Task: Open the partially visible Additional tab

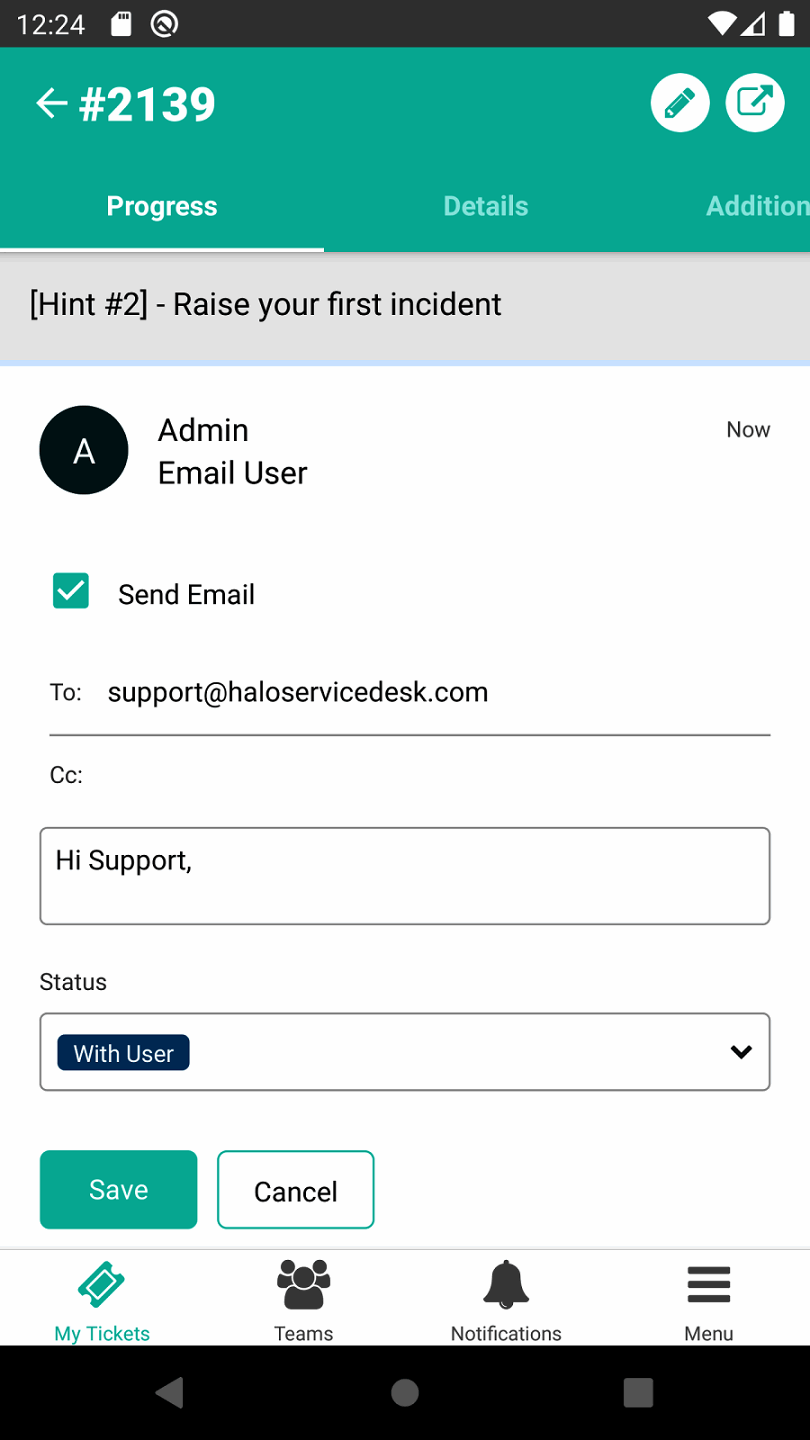Action: click(756, 206)
